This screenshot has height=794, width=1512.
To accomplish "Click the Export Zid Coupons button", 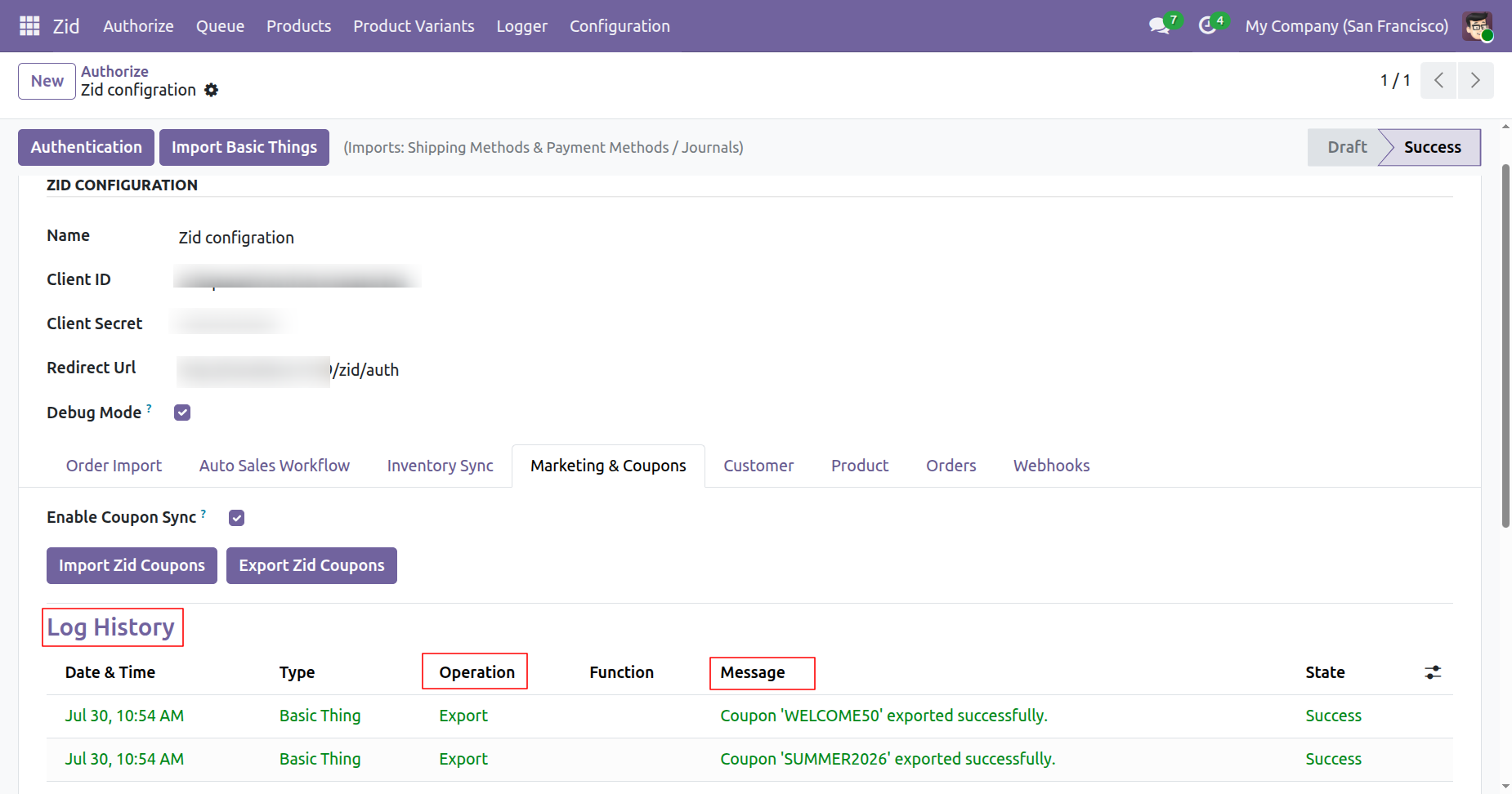I will tap(311, 565).
